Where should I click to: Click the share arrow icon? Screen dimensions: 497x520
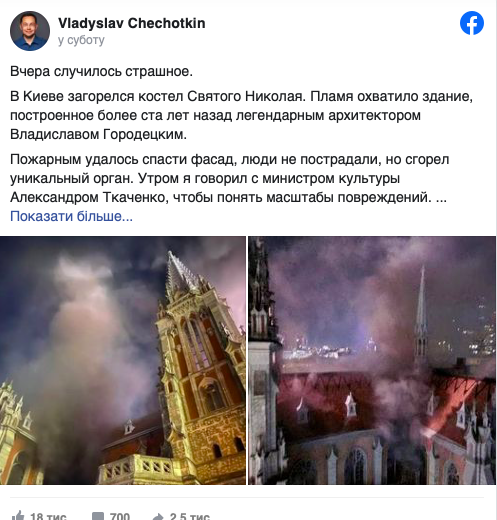(158, 516)
